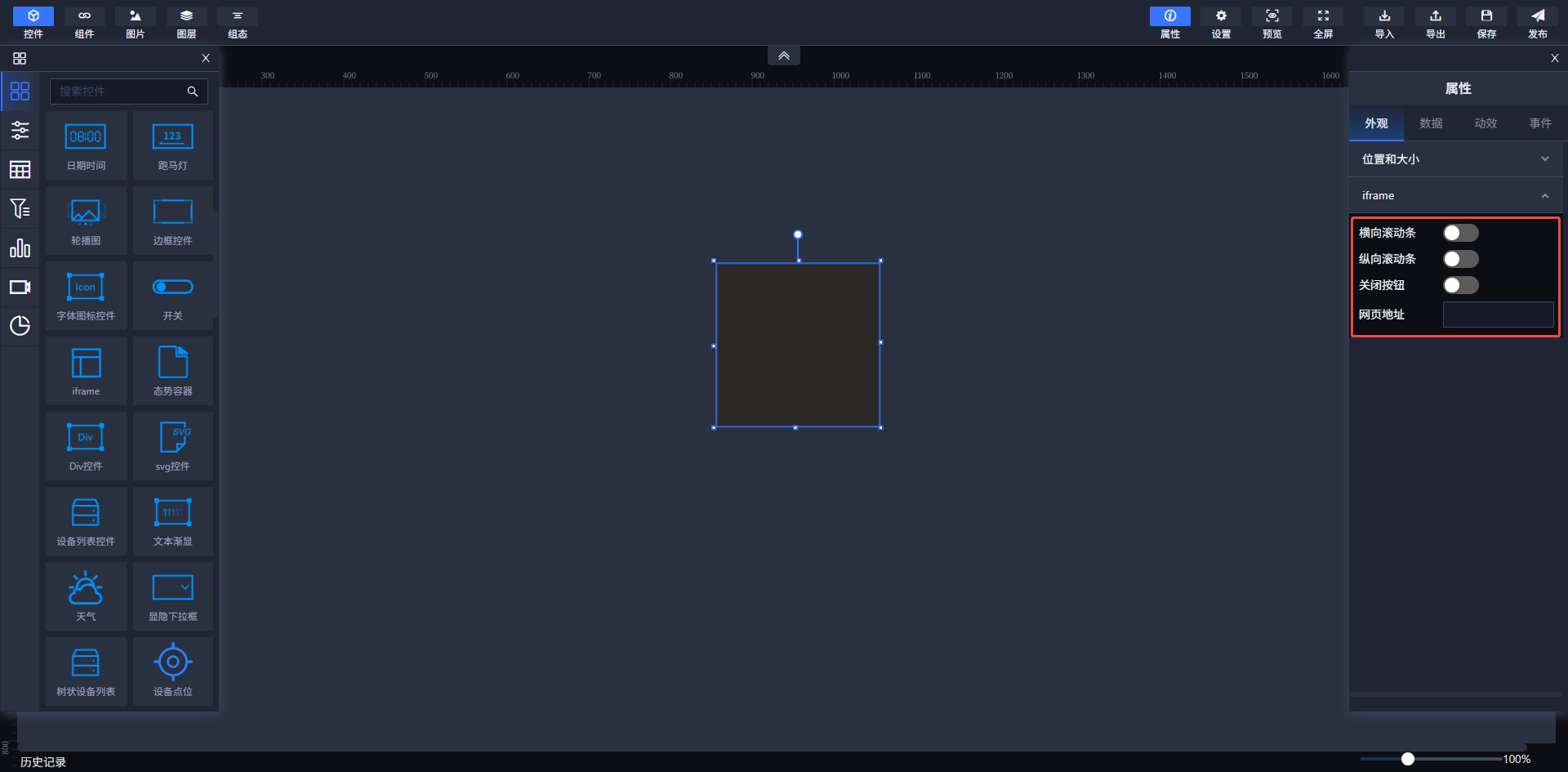Choose the iframe widget in the palette
Viewport: 1568px width, 772px height.
(86, 364)
